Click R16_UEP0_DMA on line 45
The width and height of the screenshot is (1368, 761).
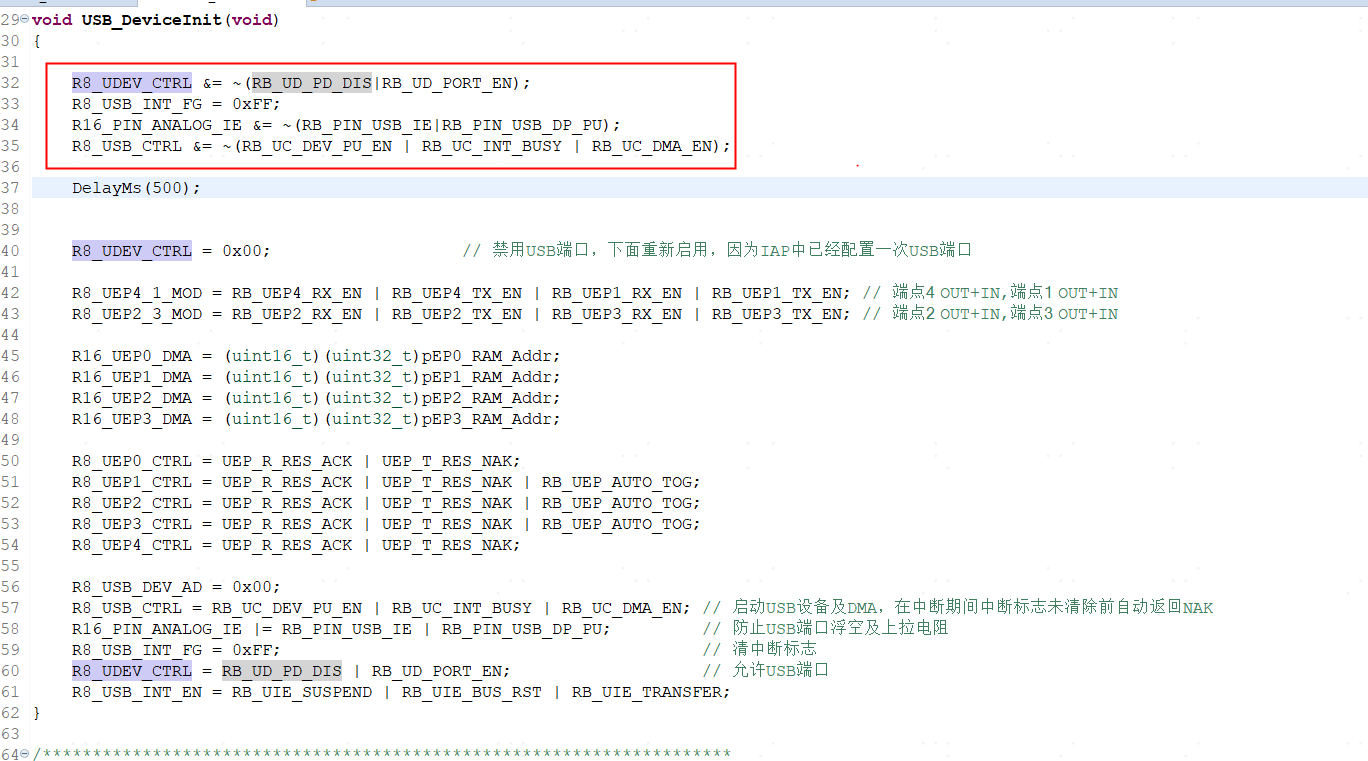click(131, 356)
